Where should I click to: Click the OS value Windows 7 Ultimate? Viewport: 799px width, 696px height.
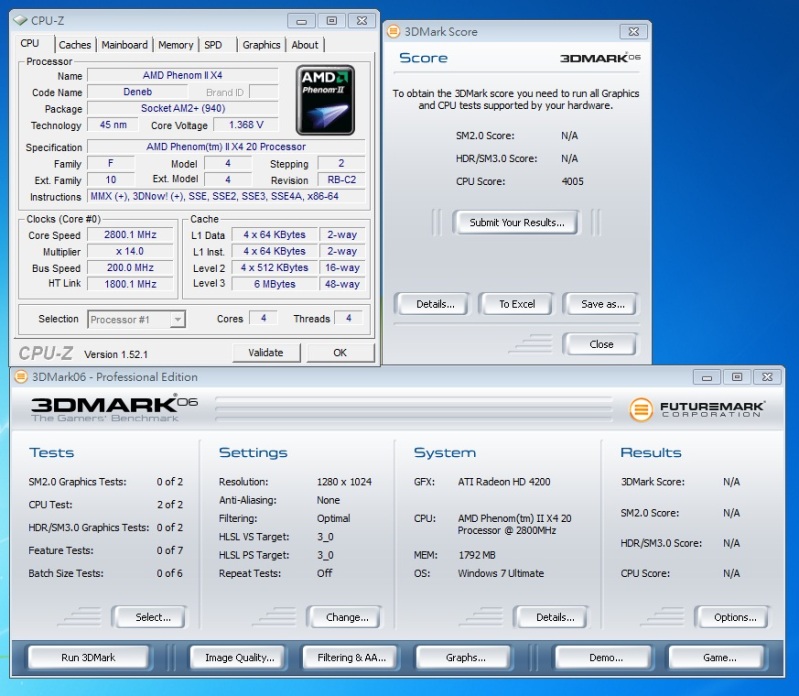500,573
